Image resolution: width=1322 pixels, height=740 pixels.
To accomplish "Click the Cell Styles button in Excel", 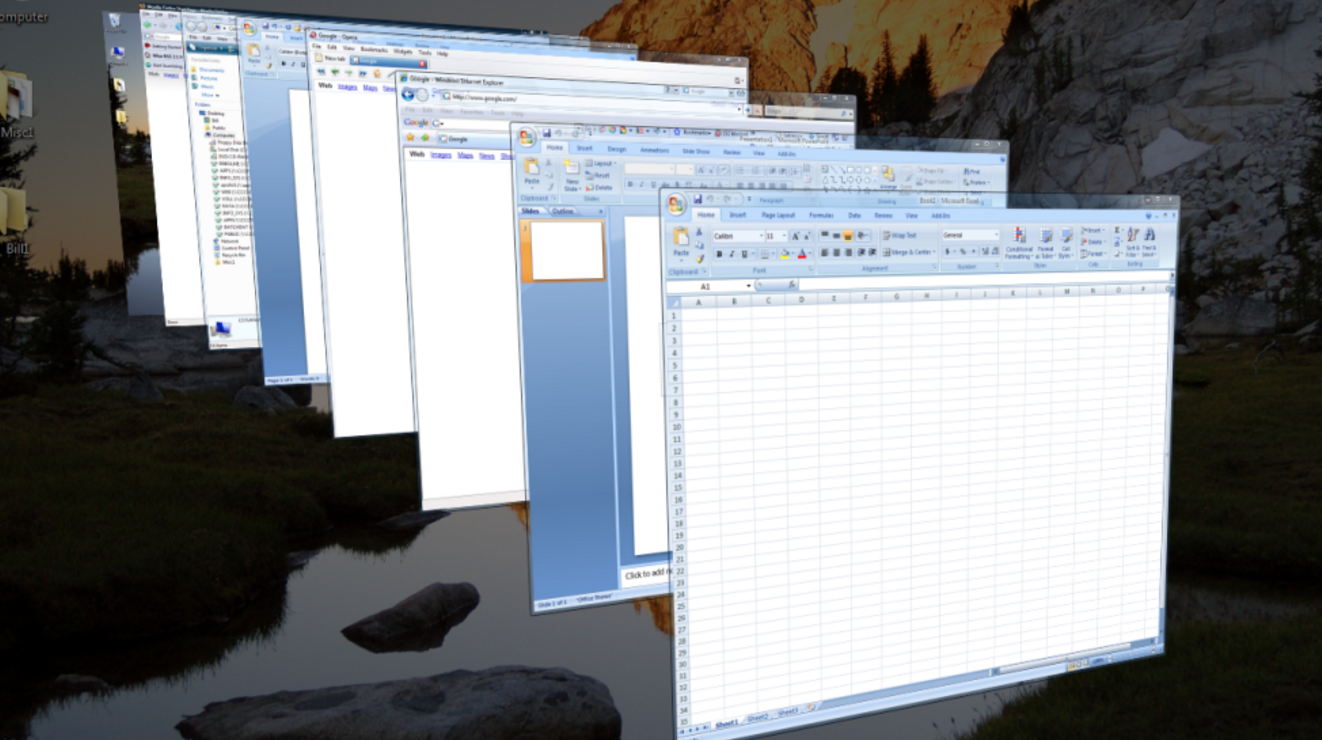I will 1065,243.
